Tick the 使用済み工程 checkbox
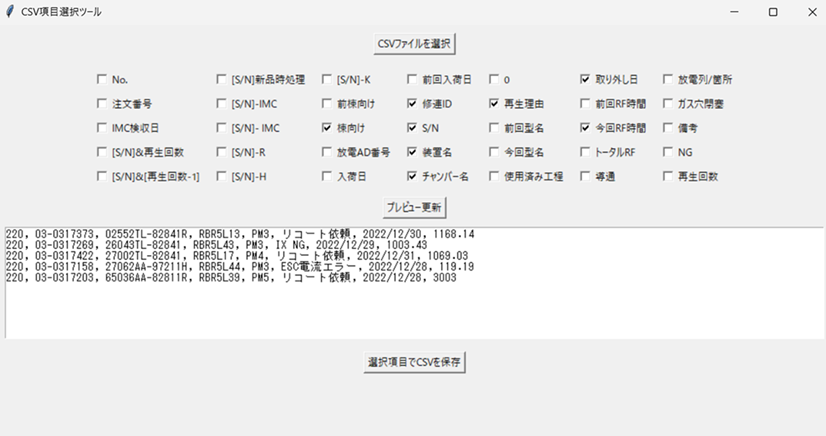Viewport: 826px width, 436px height. click(494, 177)
